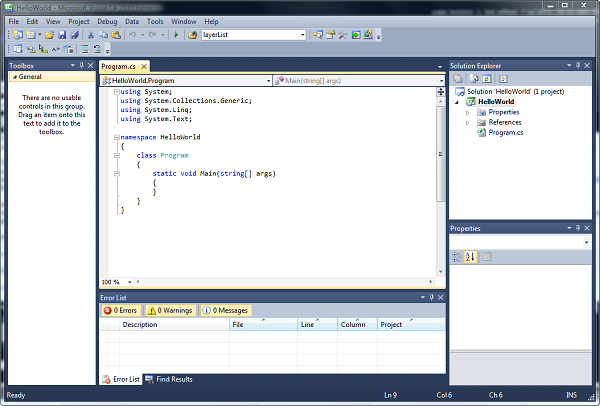Open the Debug menu
This screenshot has width=600, height=406.
tap(106, 20)
